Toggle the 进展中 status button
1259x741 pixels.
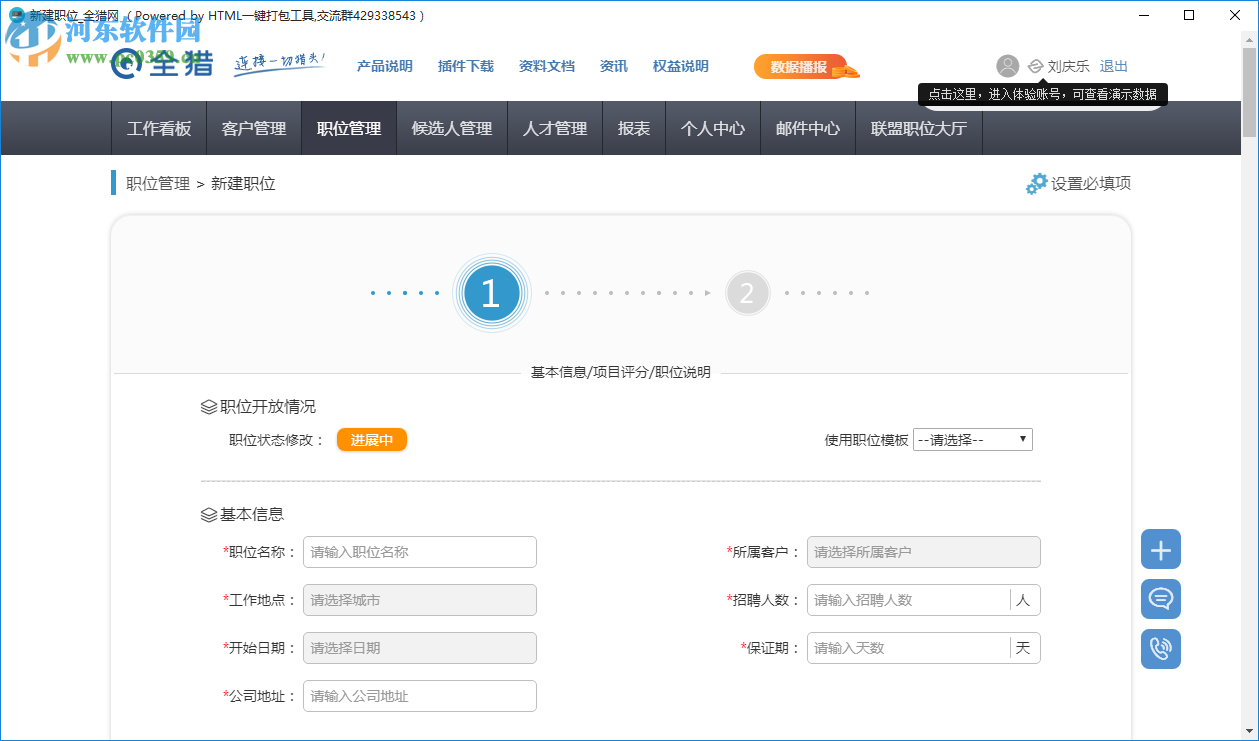pos(371,439)
